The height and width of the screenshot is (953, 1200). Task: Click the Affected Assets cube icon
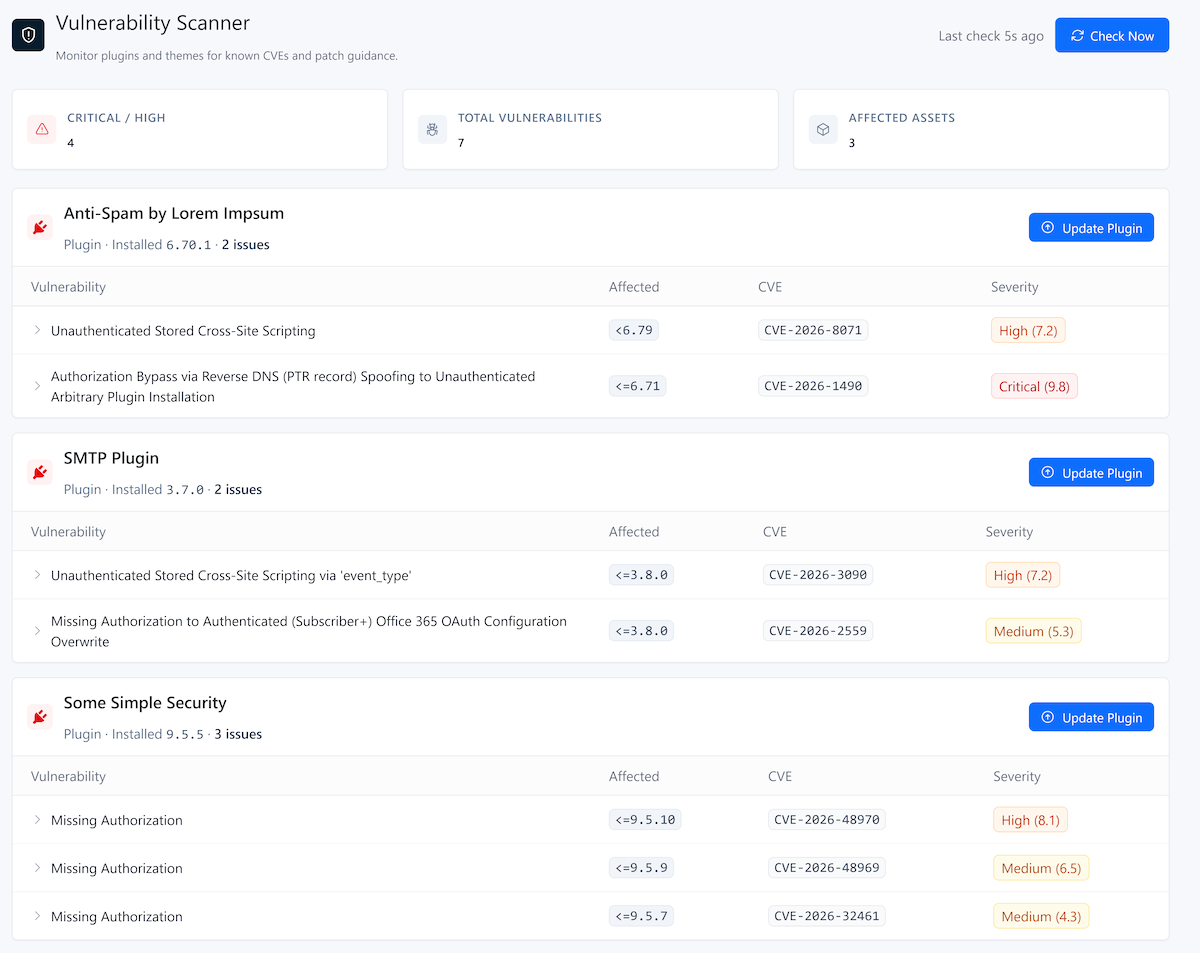point(823,129)
